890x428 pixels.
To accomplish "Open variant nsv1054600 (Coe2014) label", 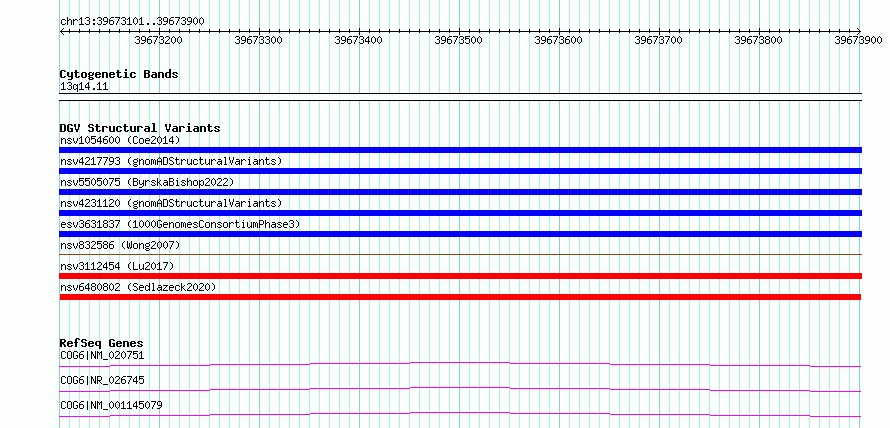I will (x=120, y=140).
